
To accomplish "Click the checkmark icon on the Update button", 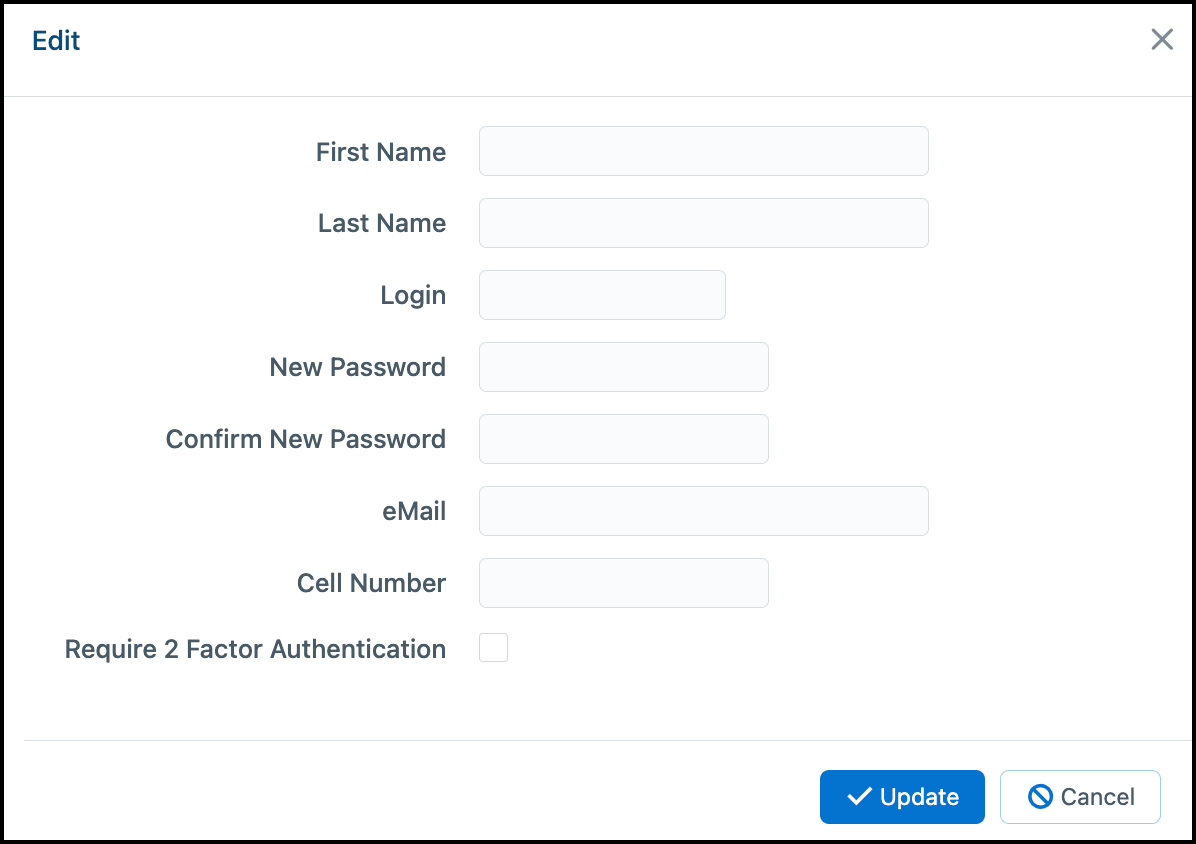I will pos(860,797).
